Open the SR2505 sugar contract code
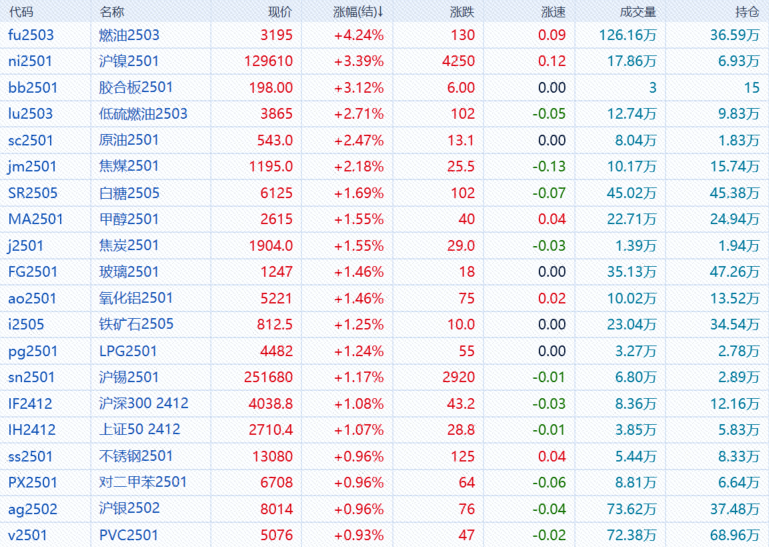 point(31,193)
